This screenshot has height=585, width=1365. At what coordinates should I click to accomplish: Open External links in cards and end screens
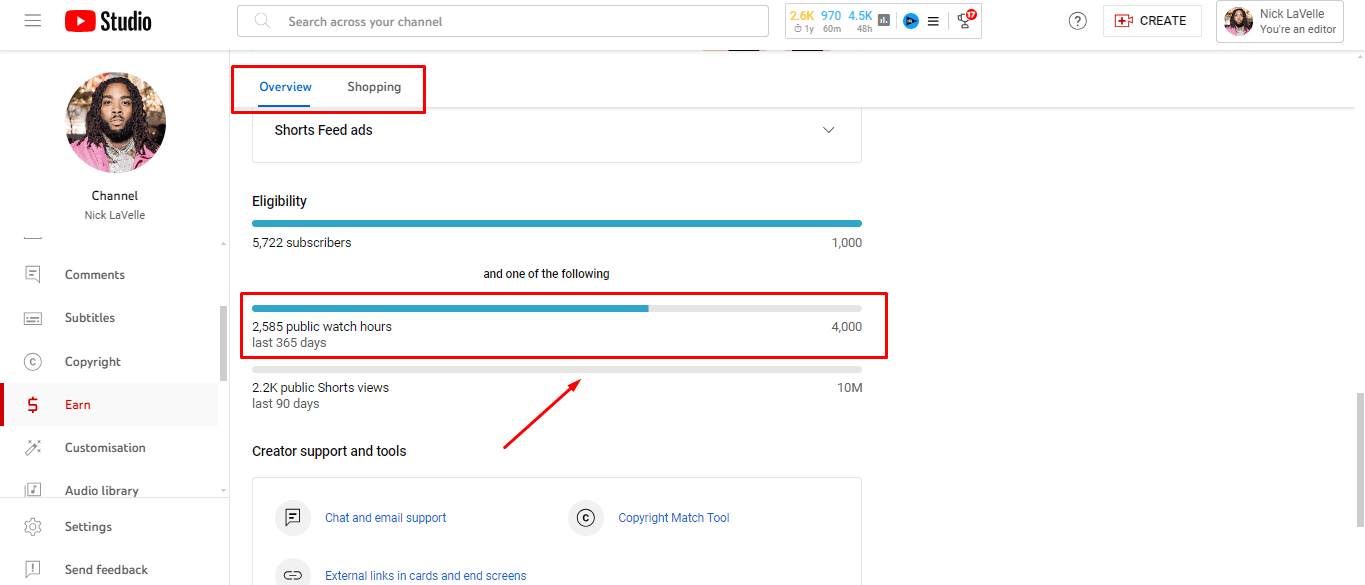pos(426,576)
